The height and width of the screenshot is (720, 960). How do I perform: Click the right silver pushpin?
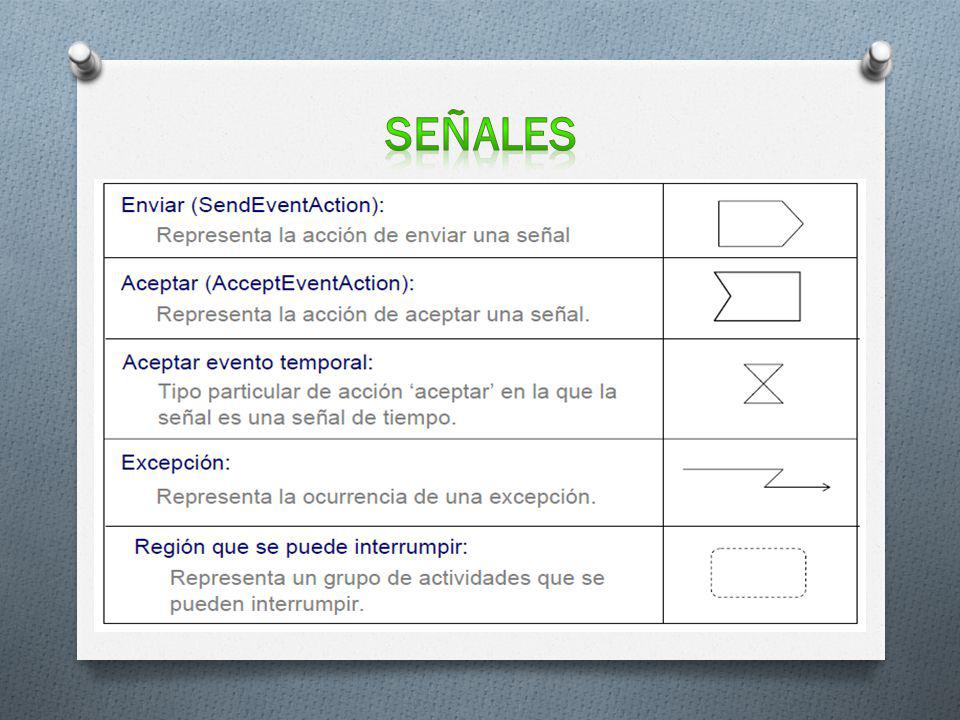pyautogui.click(x=877, y=60)
